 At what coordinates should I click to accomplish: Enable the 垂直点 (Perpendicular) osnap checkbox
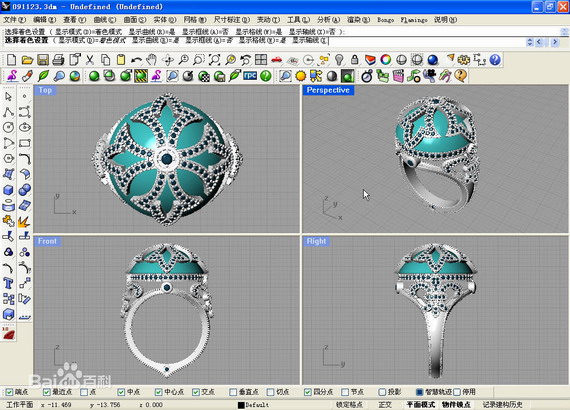click(x=233, y=392)
